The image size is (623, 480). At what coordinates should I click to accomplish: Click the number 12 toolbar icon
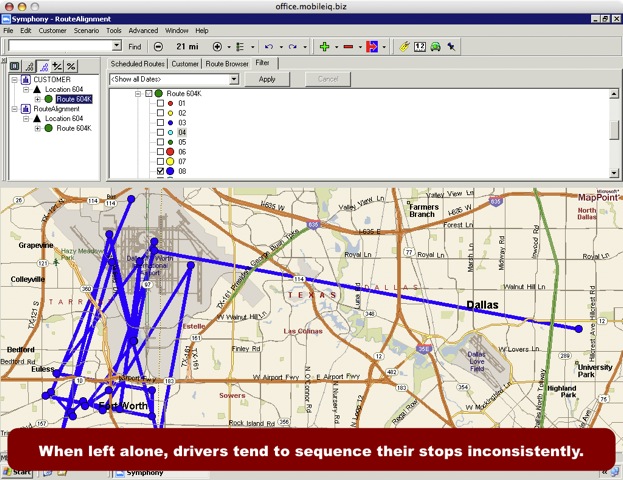pyautogui.click(x=419, y=46)
